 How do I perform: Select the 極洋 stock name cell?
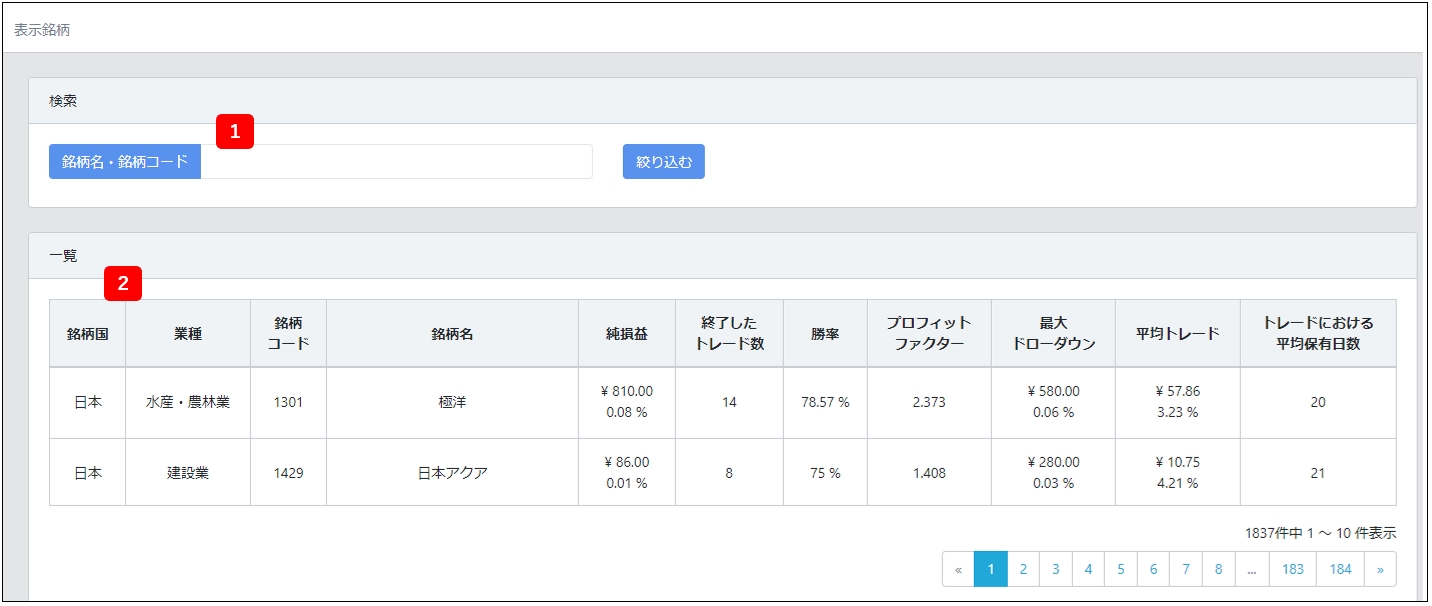[x=452, y=403]
